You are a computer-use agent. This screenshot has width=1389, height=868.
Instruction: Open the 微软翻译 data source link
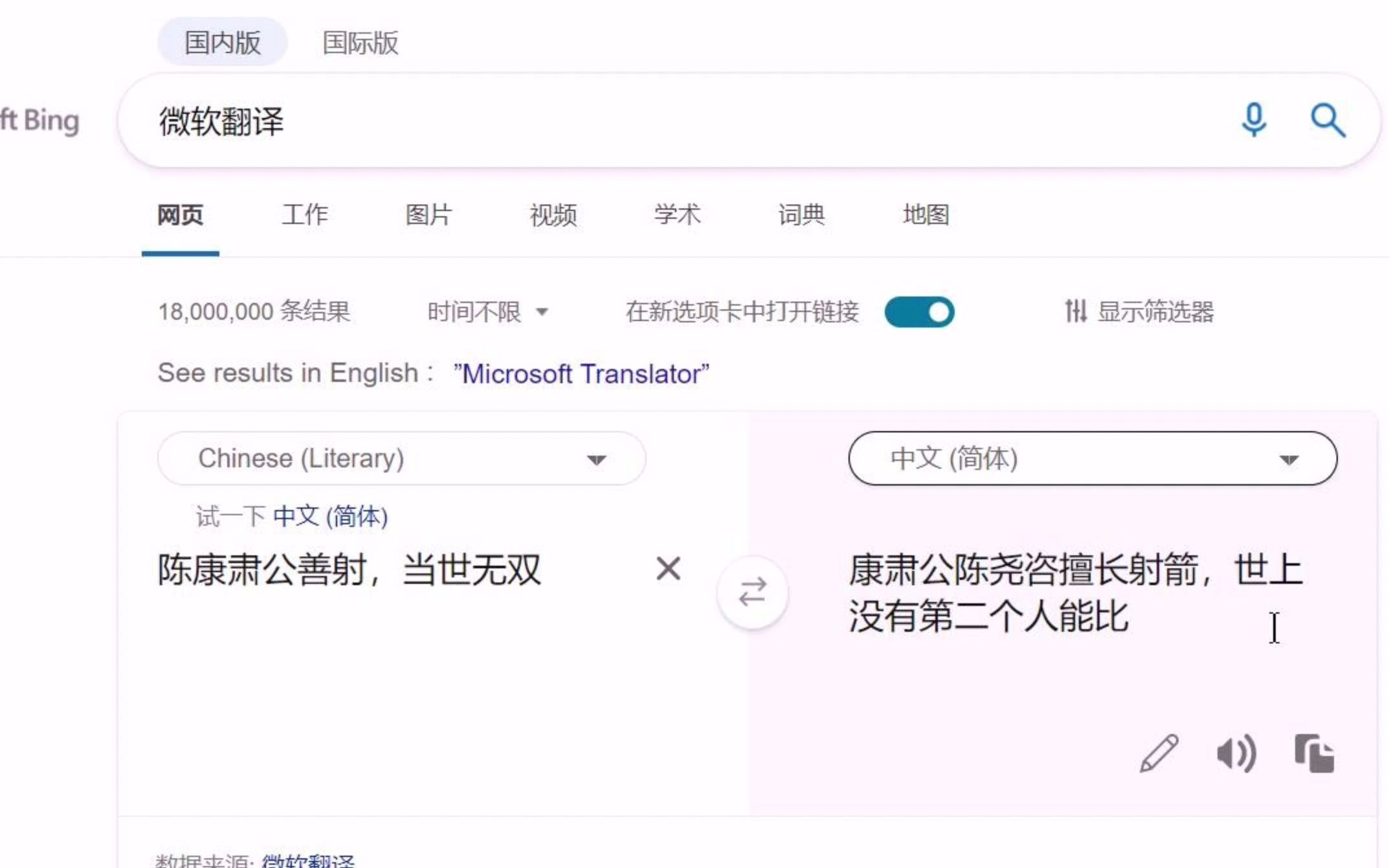pyautogui.click(x=308, y=861)
